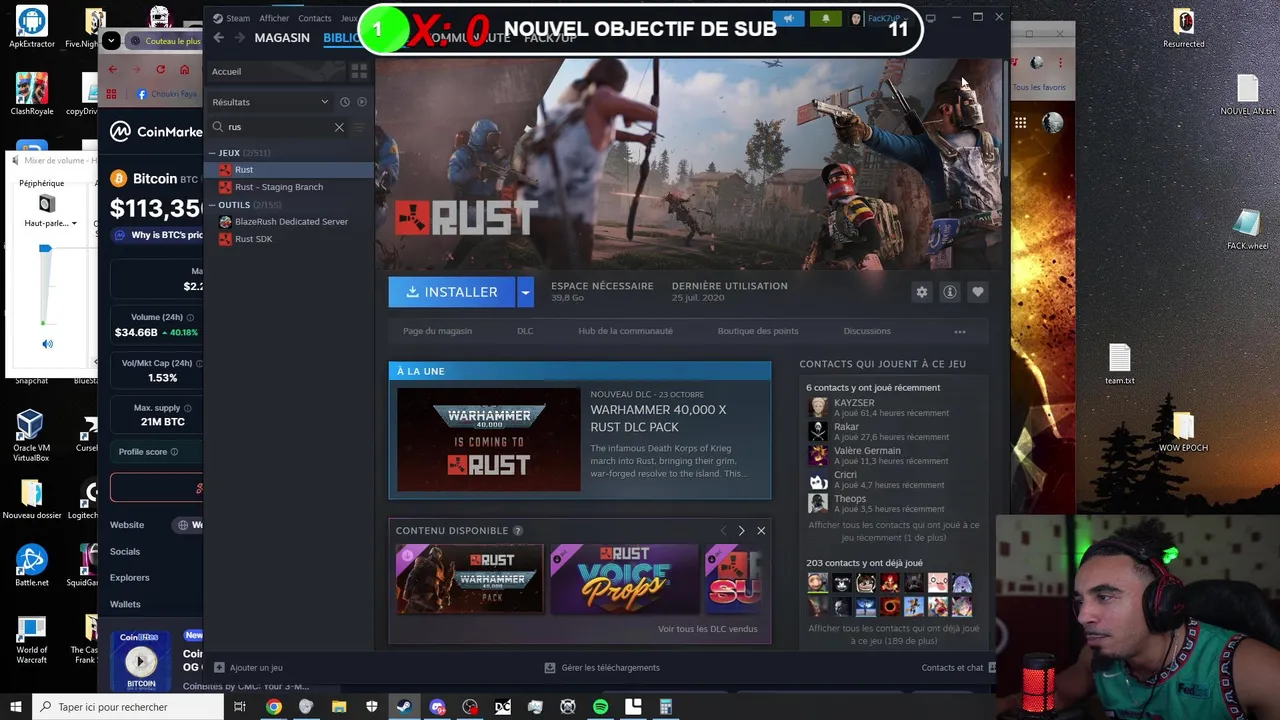Open the Rust Warhammer Pack DLC thumbnail
The width and height of the screenshot is (1280, 720).
[469, 579]
